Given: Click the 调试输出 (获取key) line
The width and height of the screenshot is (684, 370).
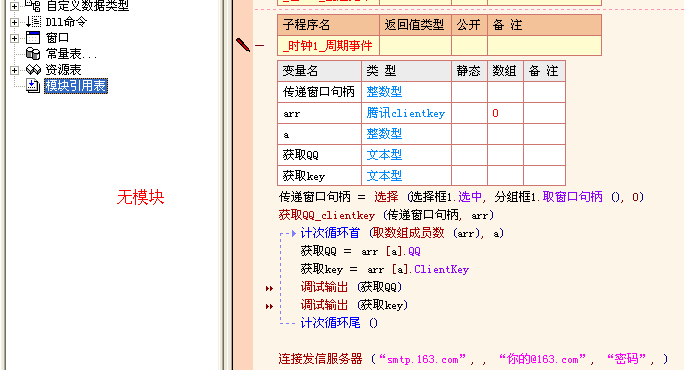Looking at the screenshot, I should (x=354, y=305).
